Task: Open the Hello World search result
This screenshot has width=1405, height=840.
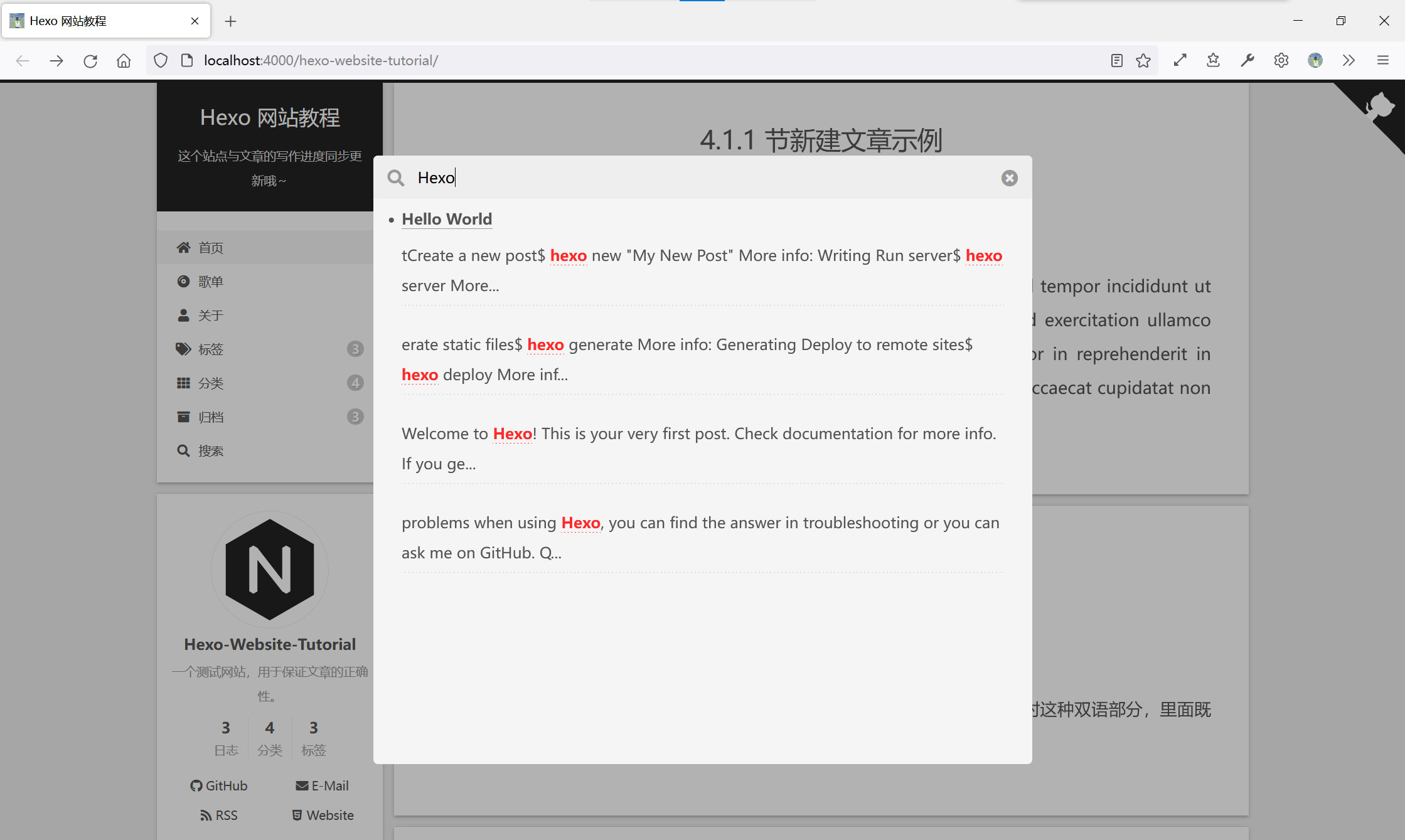Action: tap(447, 219)
